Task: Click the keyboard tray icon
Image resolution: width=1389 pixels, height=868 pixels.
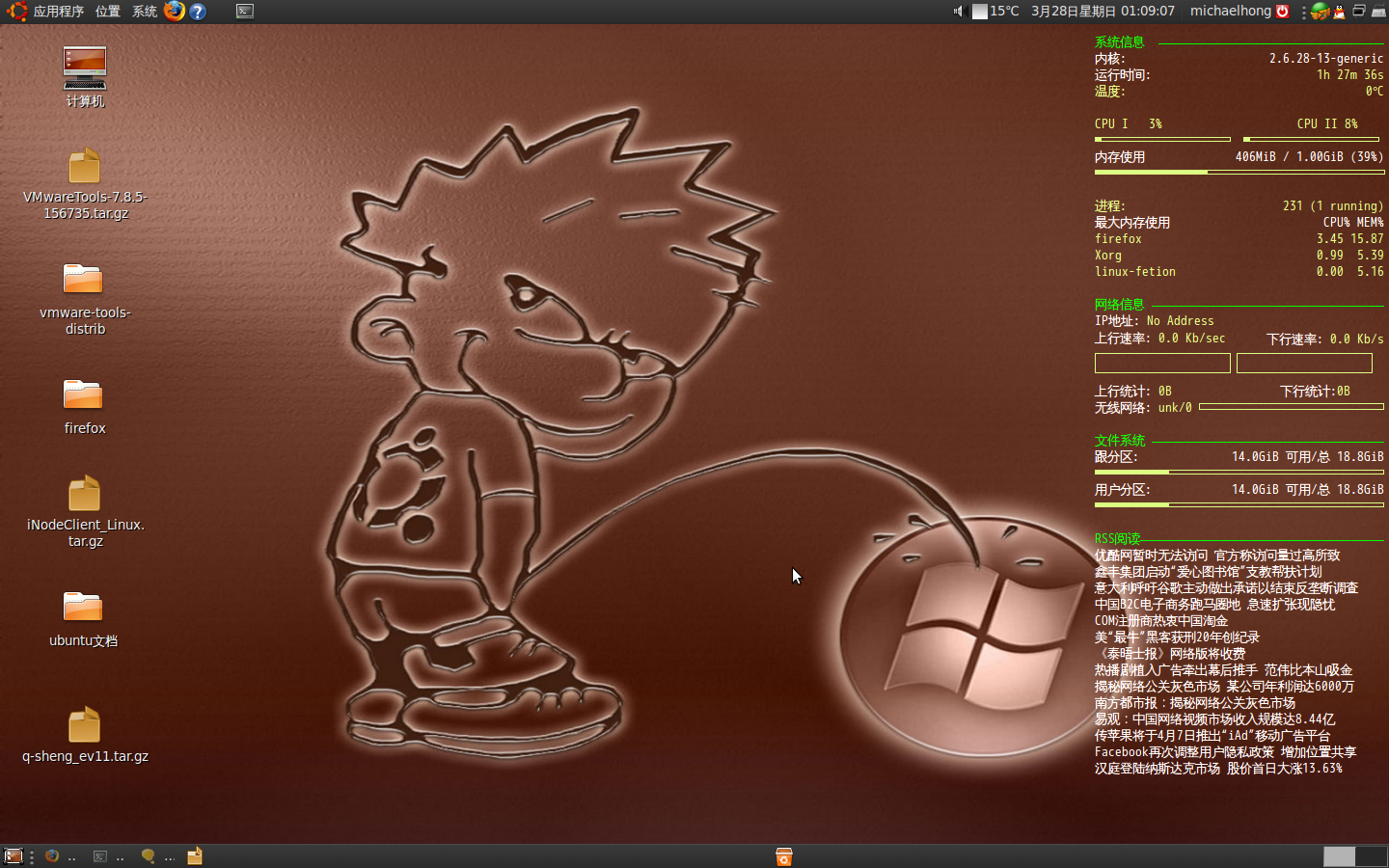Action: 1378,12
